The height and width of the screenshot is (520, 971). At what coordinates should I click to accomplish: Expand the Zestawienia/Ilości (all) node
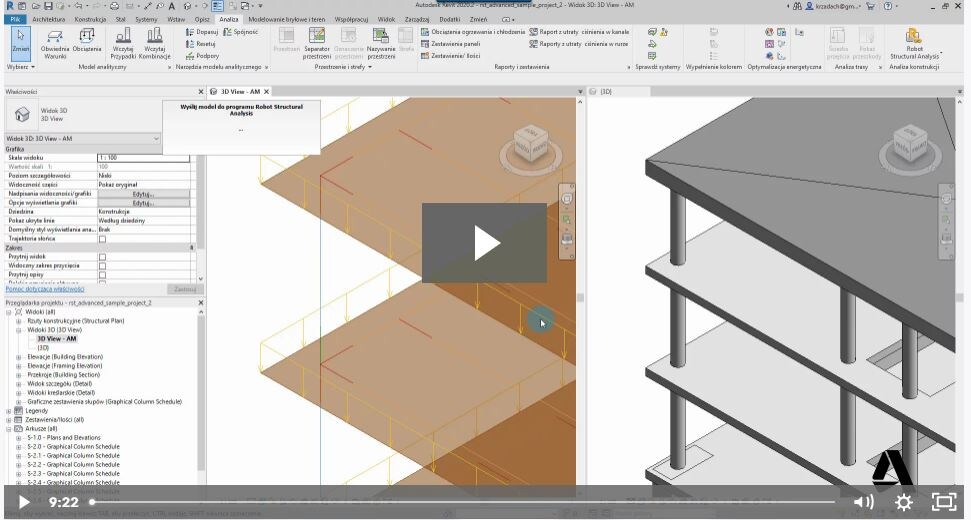[x=9, y=420]
